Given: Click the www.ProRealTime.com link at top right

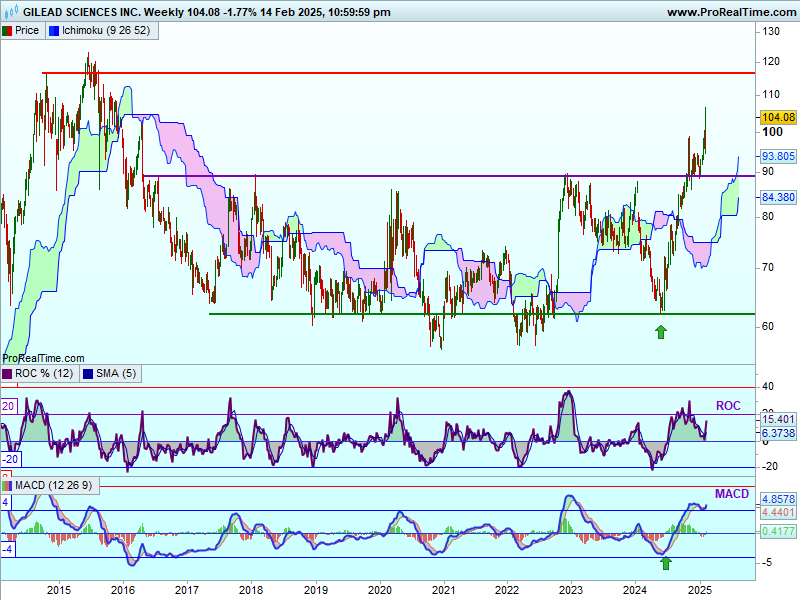Looking at the screenshot, I should 729,12.
